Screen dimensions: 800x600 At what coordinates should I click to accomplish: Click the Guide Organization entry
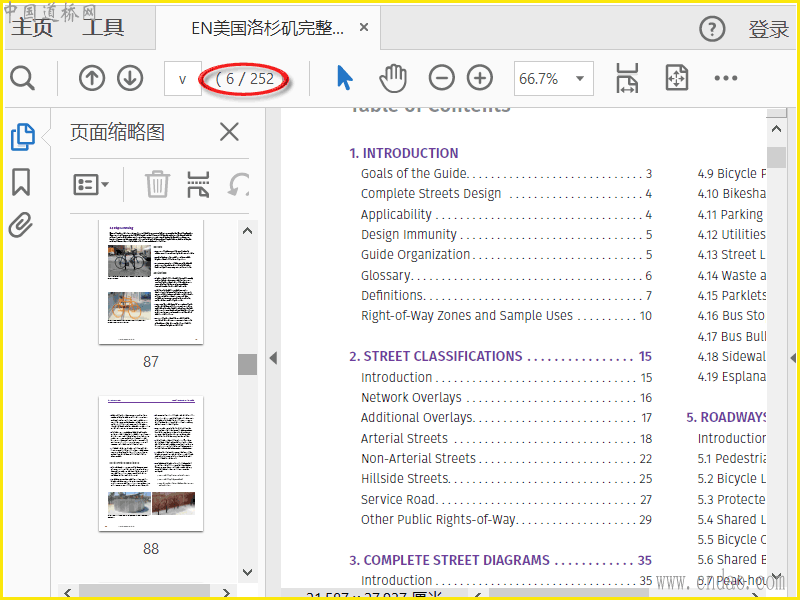(x=506, y=255)
